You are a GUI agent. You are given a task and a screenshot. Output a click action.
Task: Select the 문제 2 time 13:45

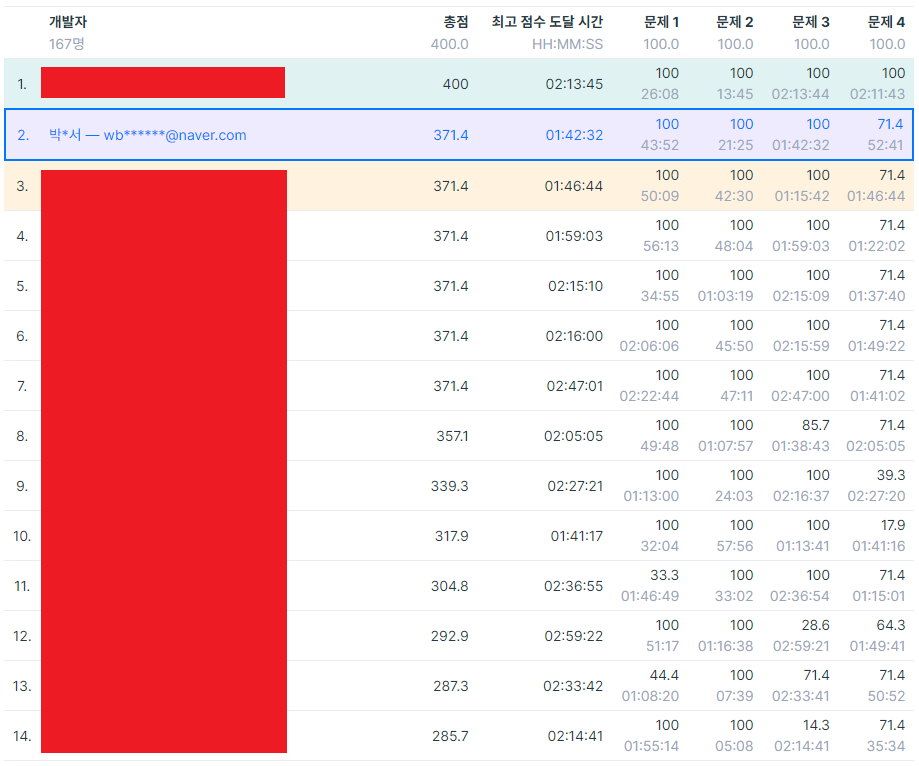pos(735,94)
